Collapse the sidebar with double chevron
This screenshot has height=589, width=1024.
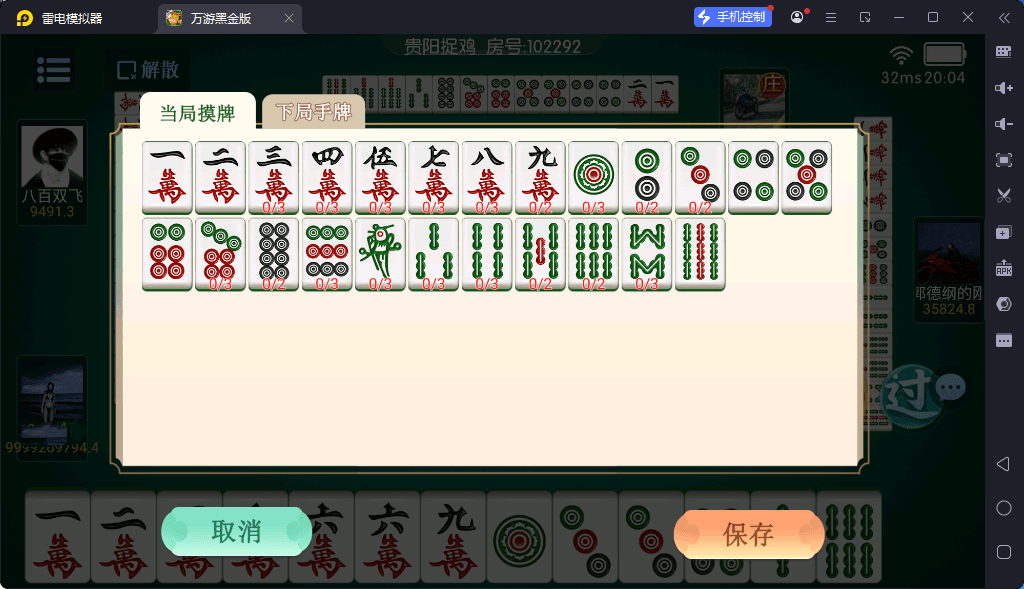pos(1004,18)
